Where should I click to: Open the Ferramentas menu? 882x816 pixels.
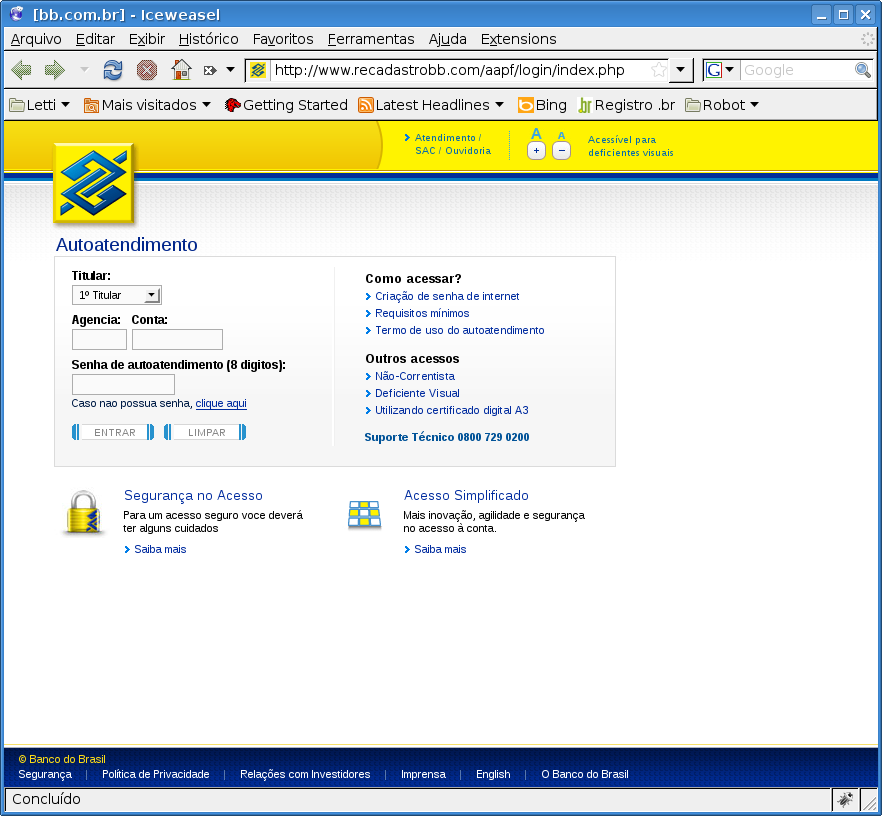371,39
